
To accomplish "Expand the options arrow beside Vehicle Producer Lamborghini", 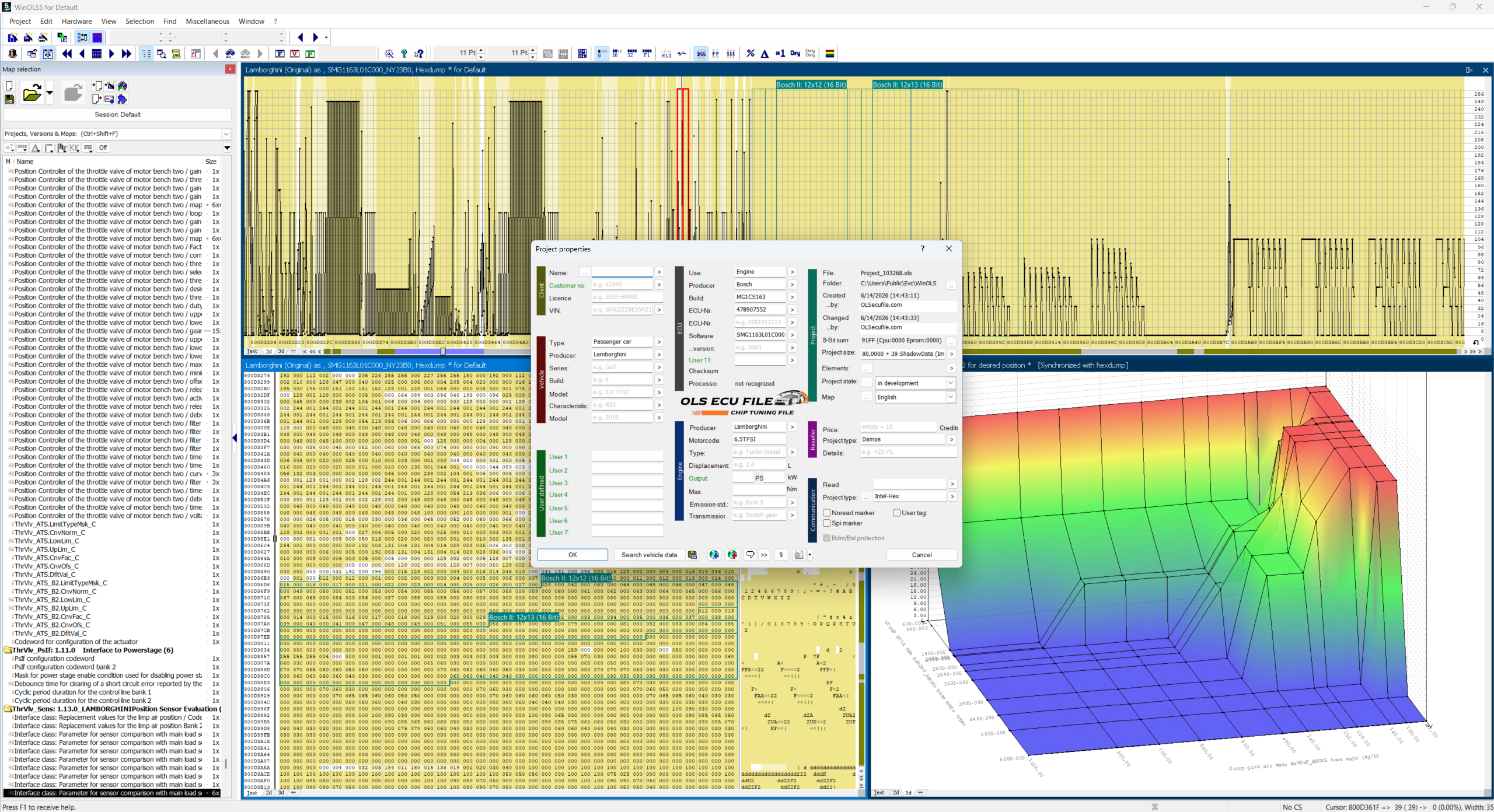I will pos(659,355).
